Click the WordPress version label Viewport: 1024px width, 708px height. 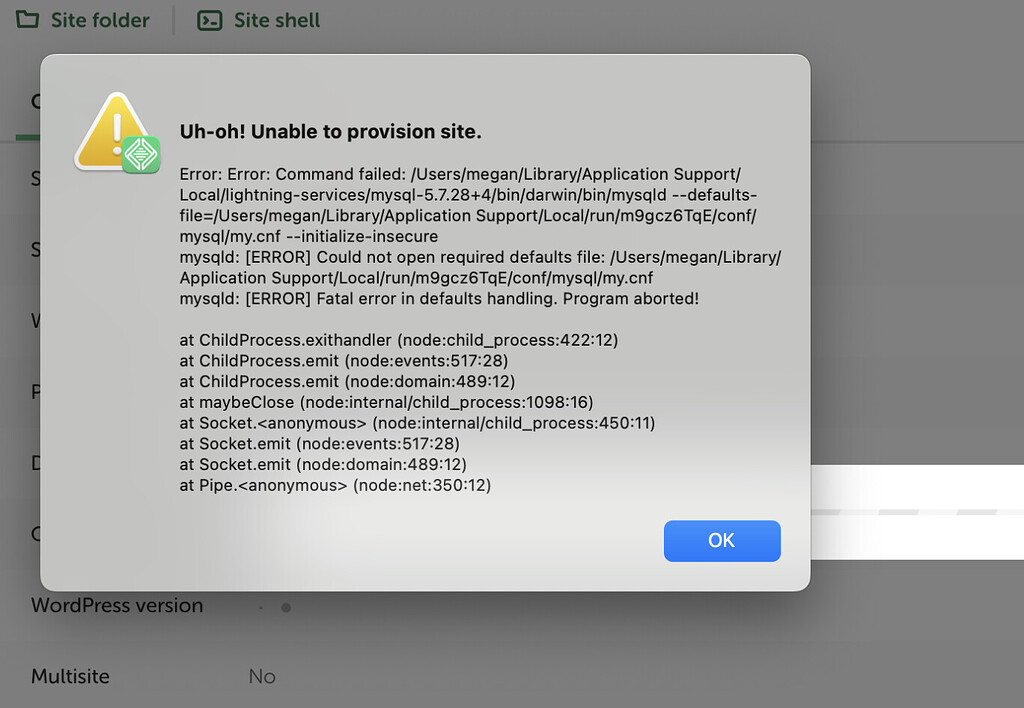pos(117,605)
